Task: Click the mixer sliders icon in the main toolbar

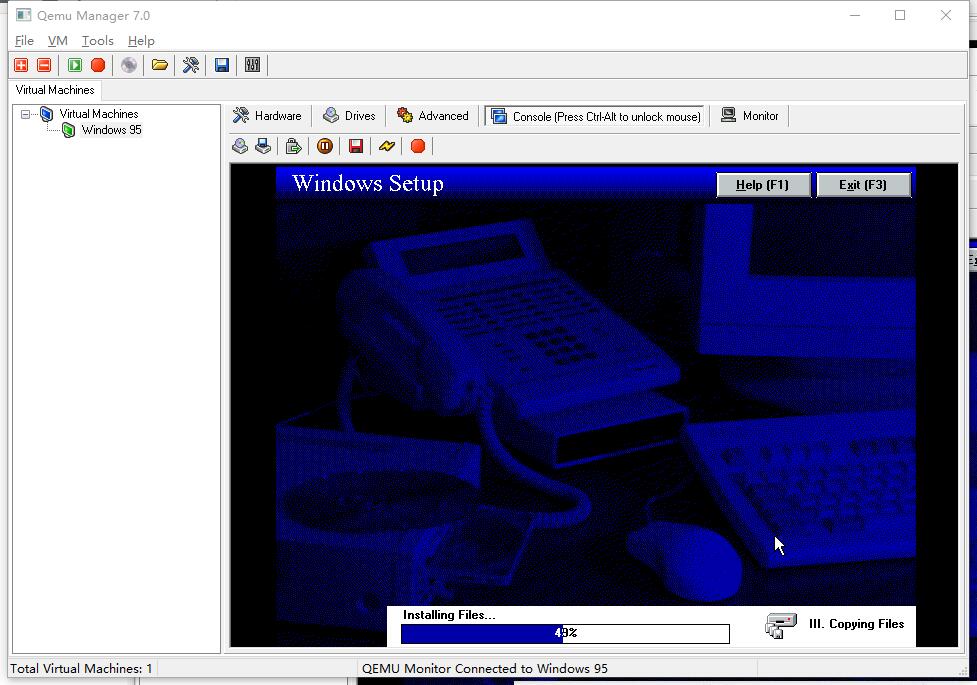Action: pyautogui.click(x=252, y=65)
